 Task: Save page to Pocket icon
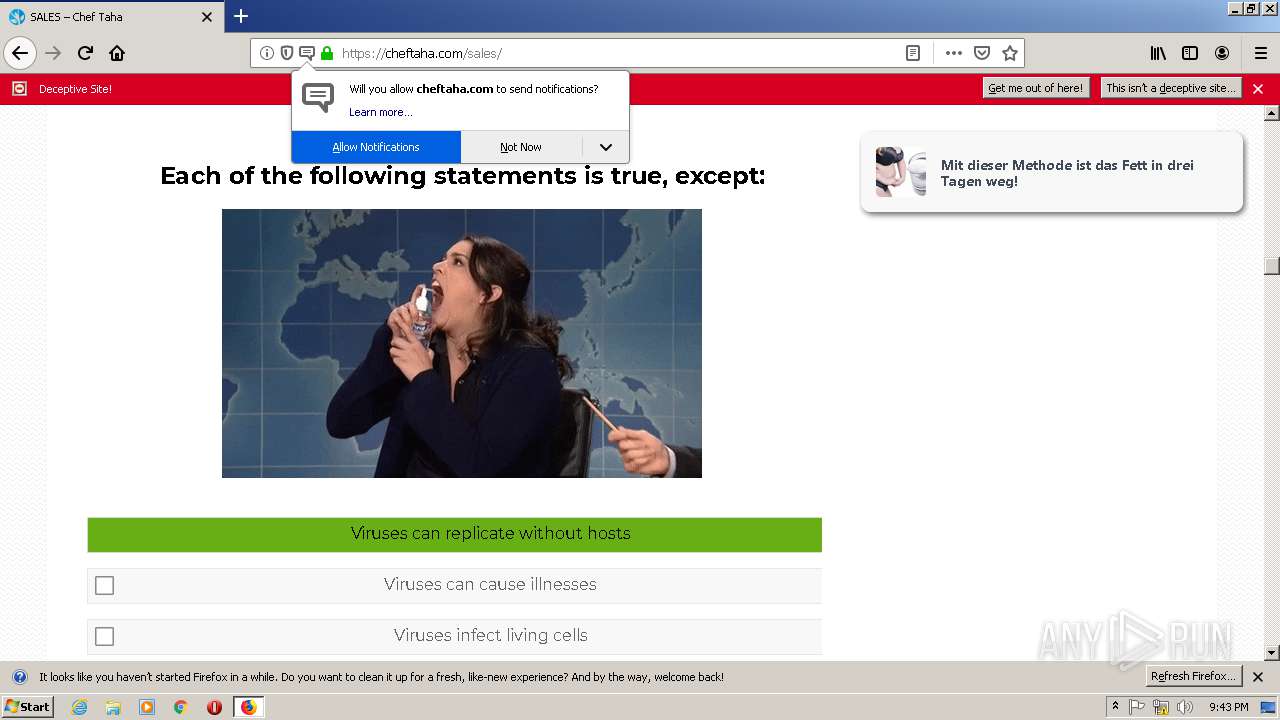[982, 53]
